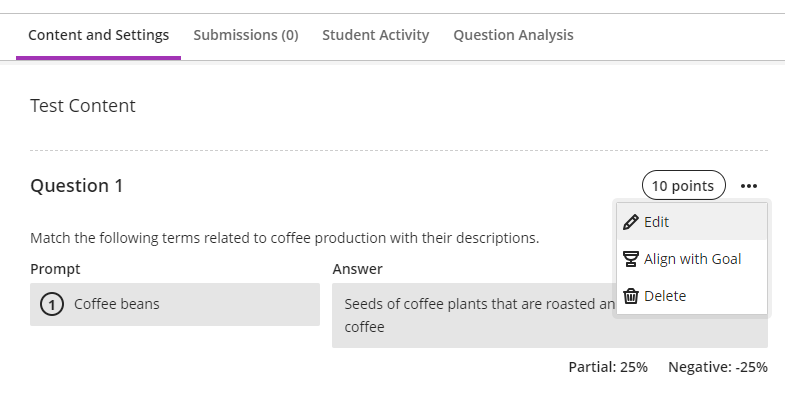Click the circled number 1 prompt marker
785x393 pixels.
click(x=52, y=304)
